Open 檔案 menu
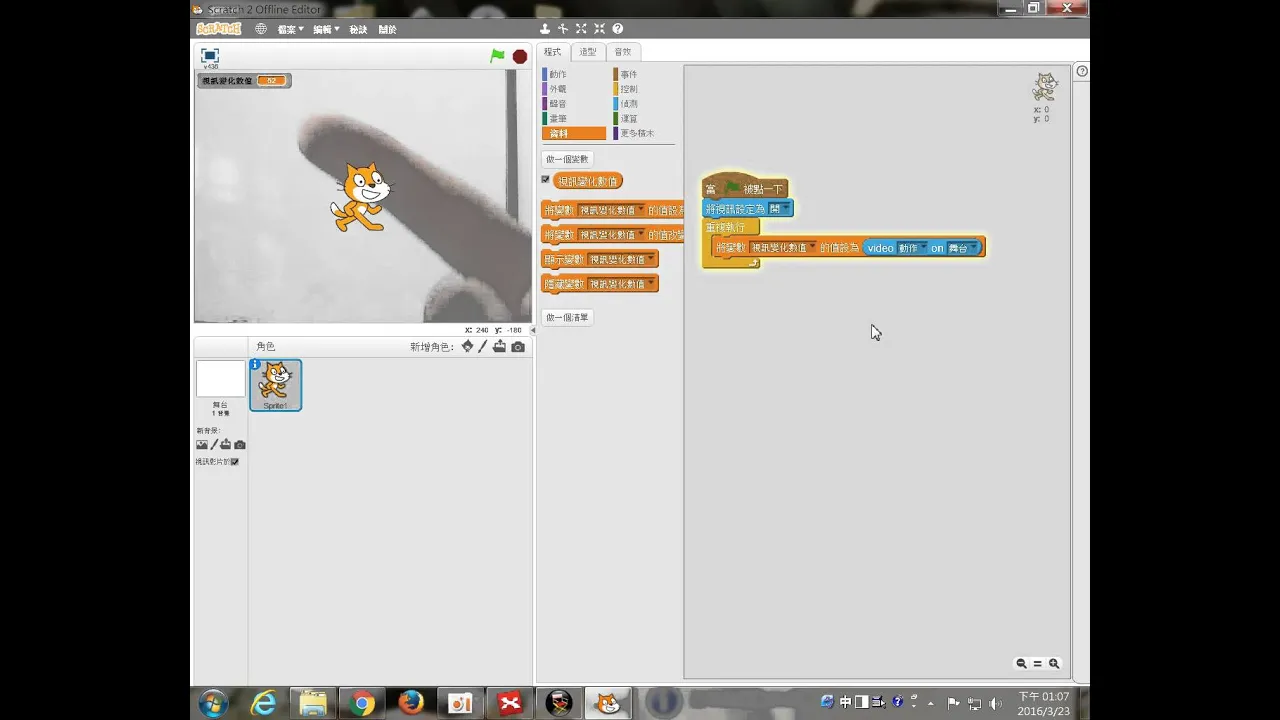This screenshot has width=1280, height=720. (290, 29)
